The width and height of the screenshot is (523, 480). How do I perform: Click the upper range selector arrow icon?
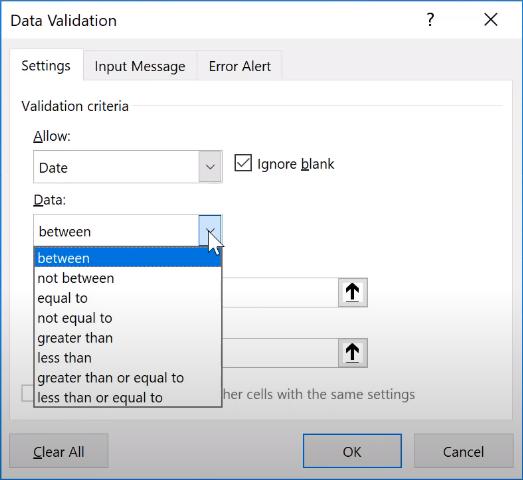[x=353, y=292]
